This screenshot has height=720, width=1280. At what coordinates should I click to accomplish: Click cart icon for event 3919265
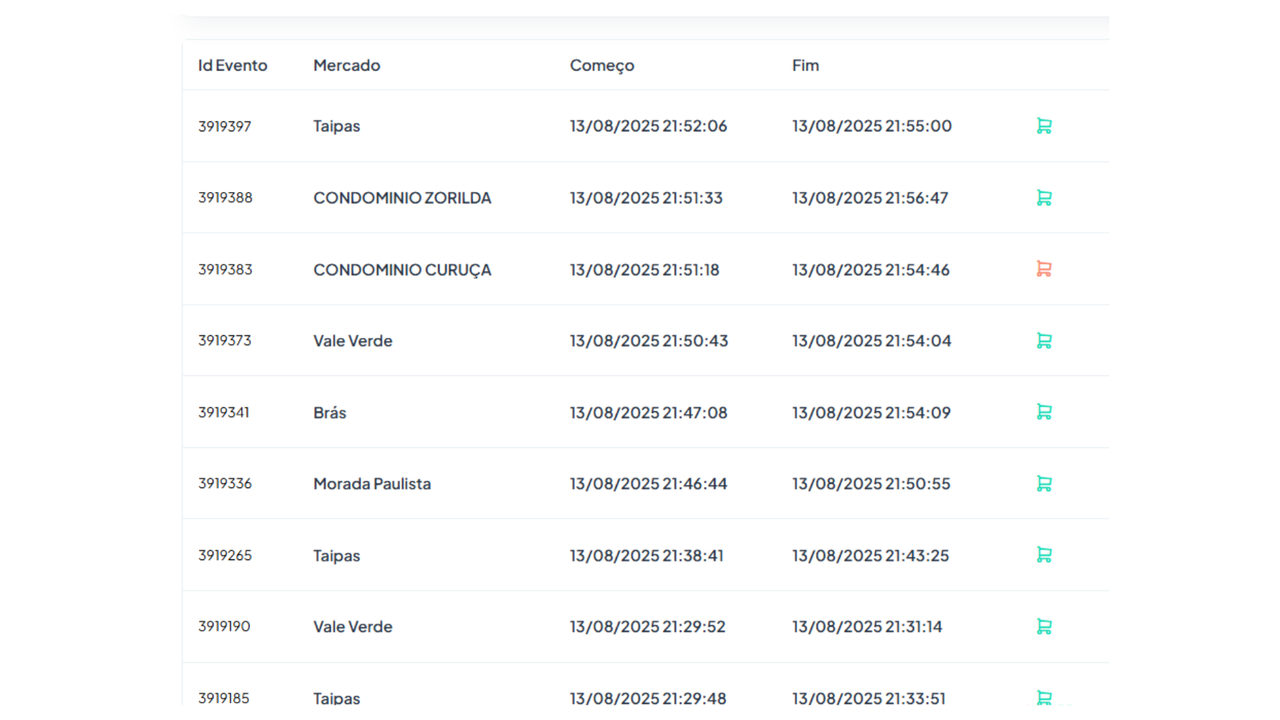tap(1044, 555)
